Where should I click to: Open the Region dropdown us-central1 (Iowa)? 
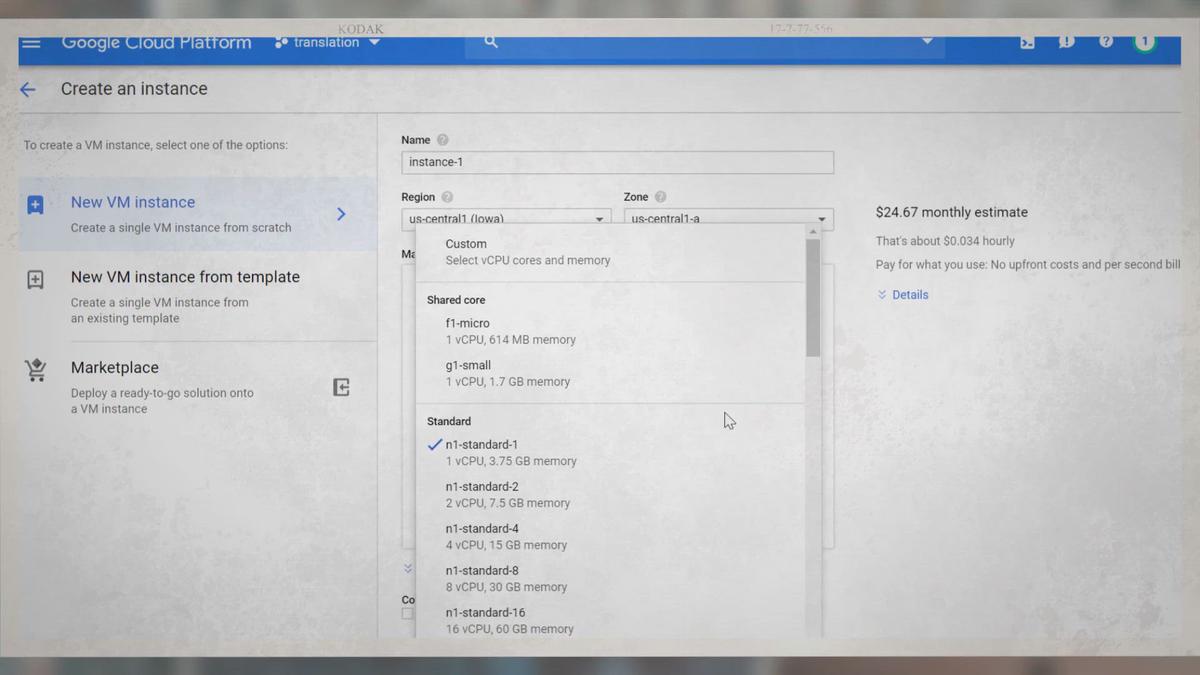(506, 218)
